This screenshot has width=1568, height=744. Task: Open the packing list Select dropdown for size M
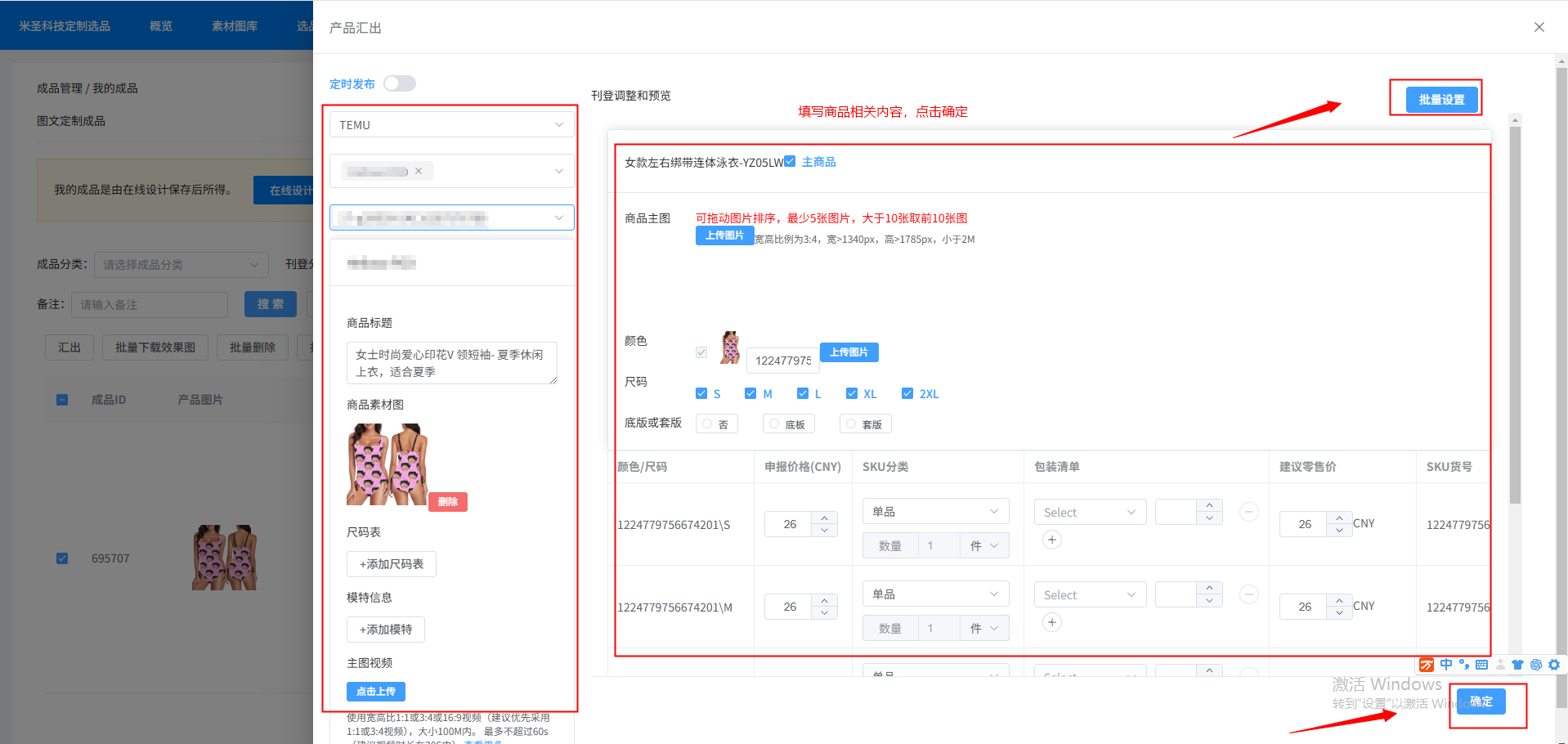coord(1089,595)
